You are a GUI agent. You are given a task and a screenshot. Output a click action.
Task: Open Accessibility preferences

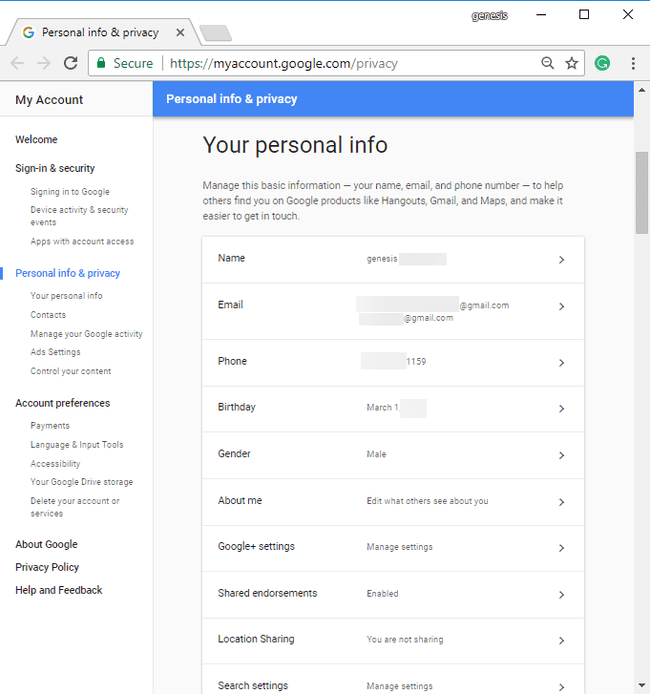click(x=55, y=464)
